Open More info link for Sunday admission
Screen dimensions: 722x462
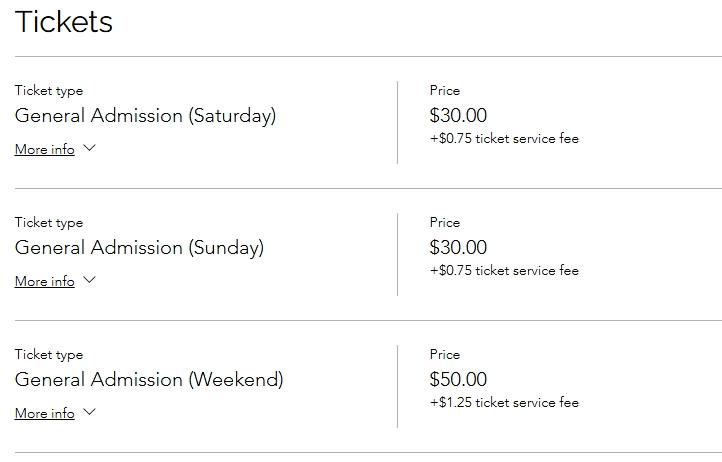(45, 281)
